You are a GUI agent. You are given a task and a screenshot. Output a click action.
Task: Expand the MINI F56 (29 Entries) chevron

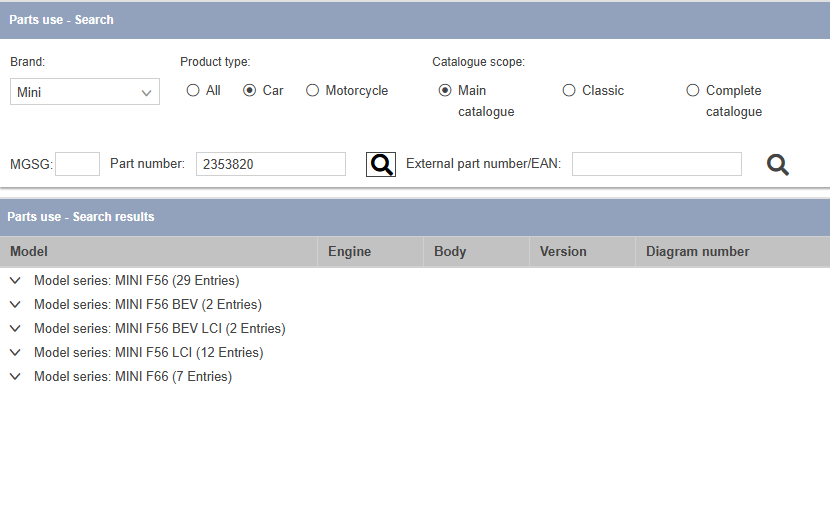click(x=15, y=280)
